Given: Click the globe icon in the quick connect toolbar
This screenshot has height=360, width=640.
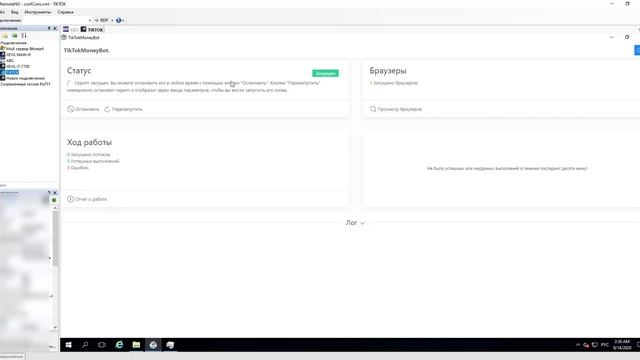Looking at the screenshot, I should coord(118,20).
